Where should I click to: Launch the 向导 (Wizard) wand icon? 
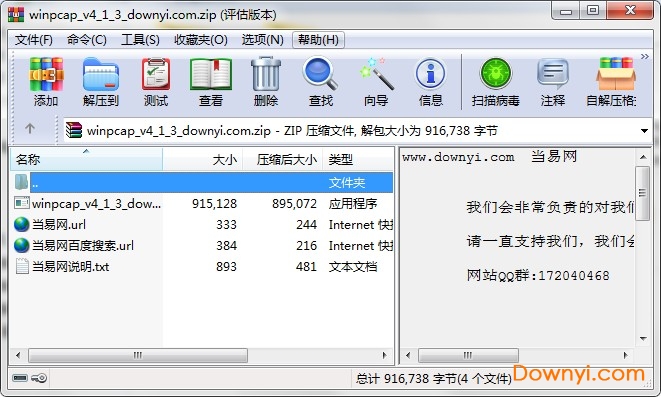click(376, 74)
